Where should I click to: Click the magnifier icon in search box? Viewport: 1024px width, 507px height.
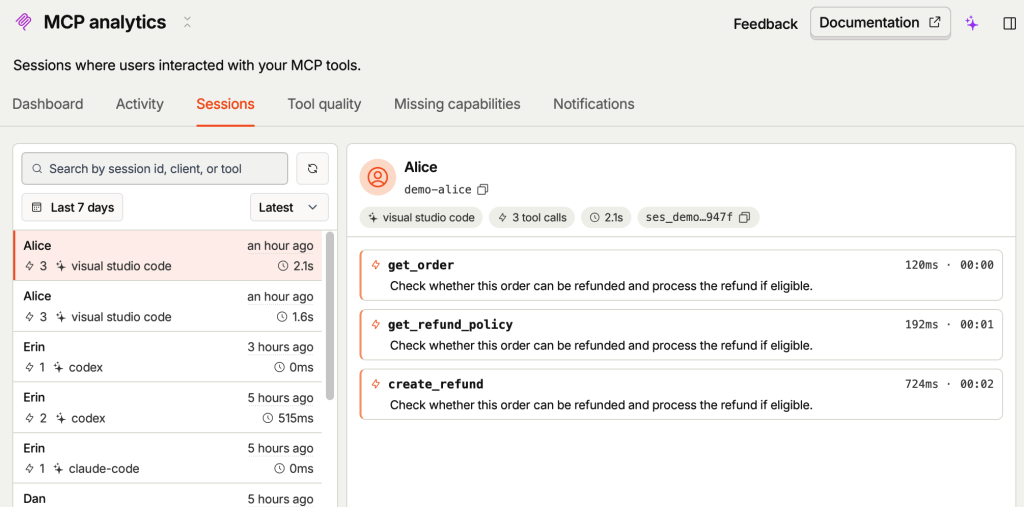pyautogui.click(x=38, y=169)
